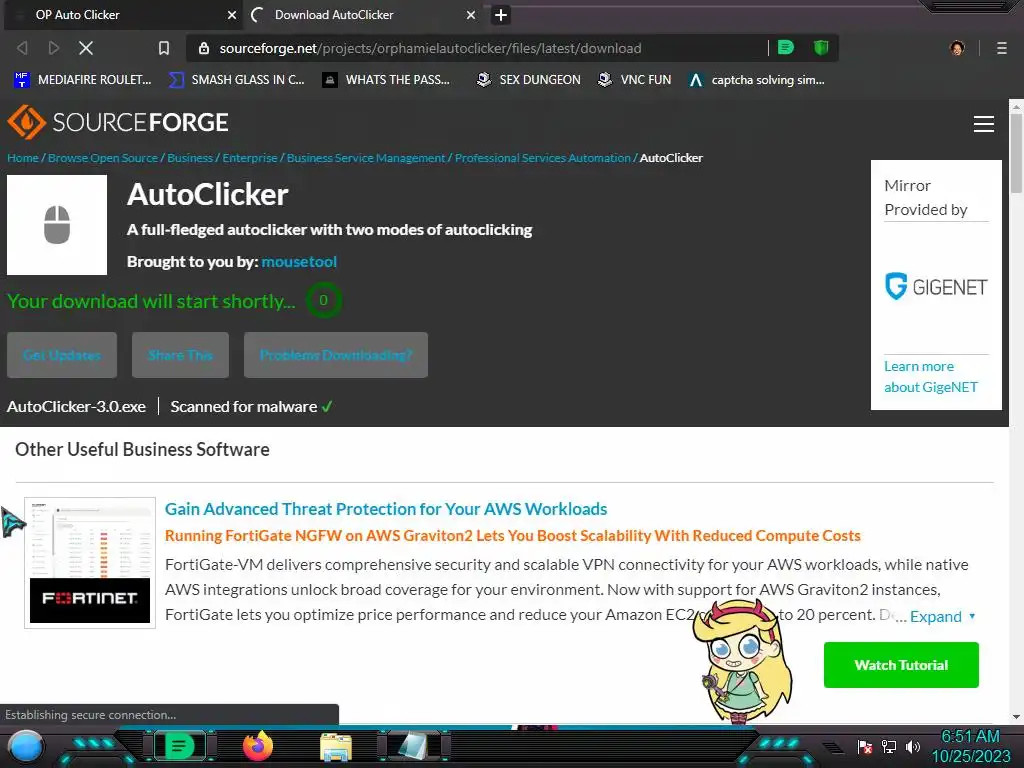The height and width of the screenshot is (768, 1024).
Task: Open Firefox from the taskbar
Action: 257,746
